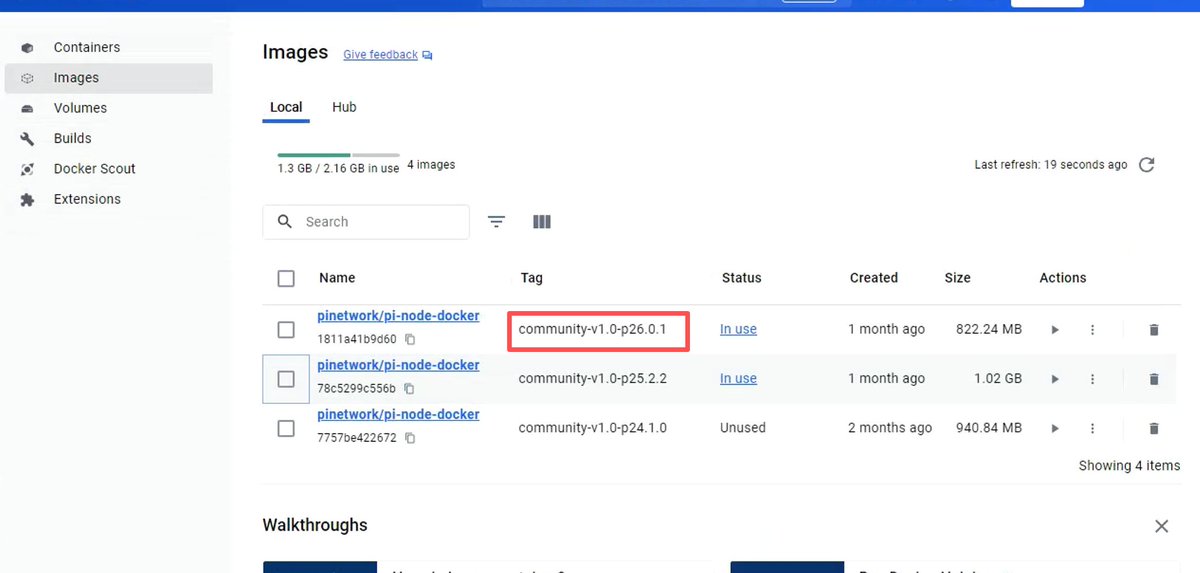Viewport: 1200px width, 573px height.
Task: Click the 1.02 GB size value
Action: tap(998, 379)
